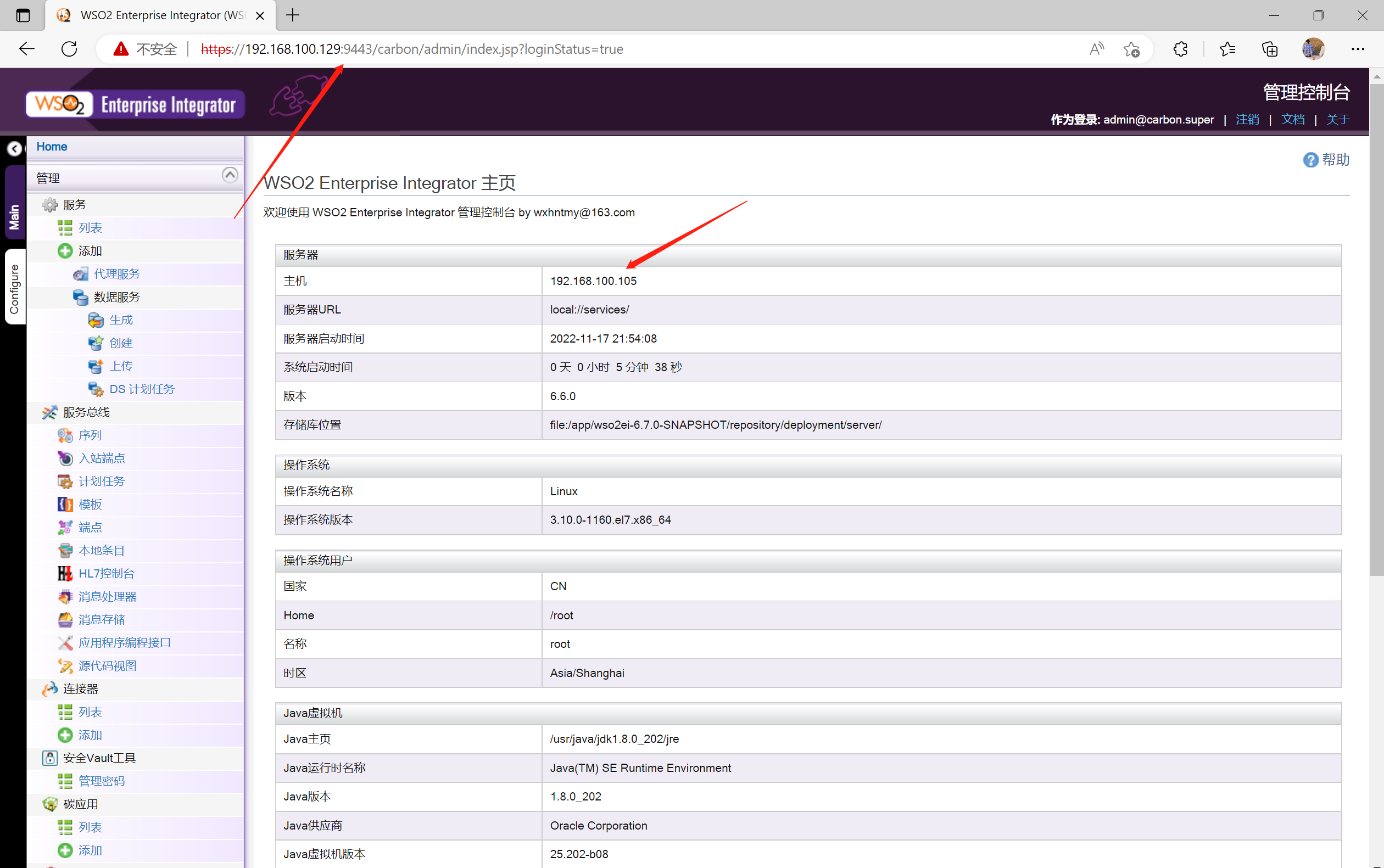The height and width of the screenshot is (868, 1384).
Task: Open tab actions menu icon
Action: [23, 15]
